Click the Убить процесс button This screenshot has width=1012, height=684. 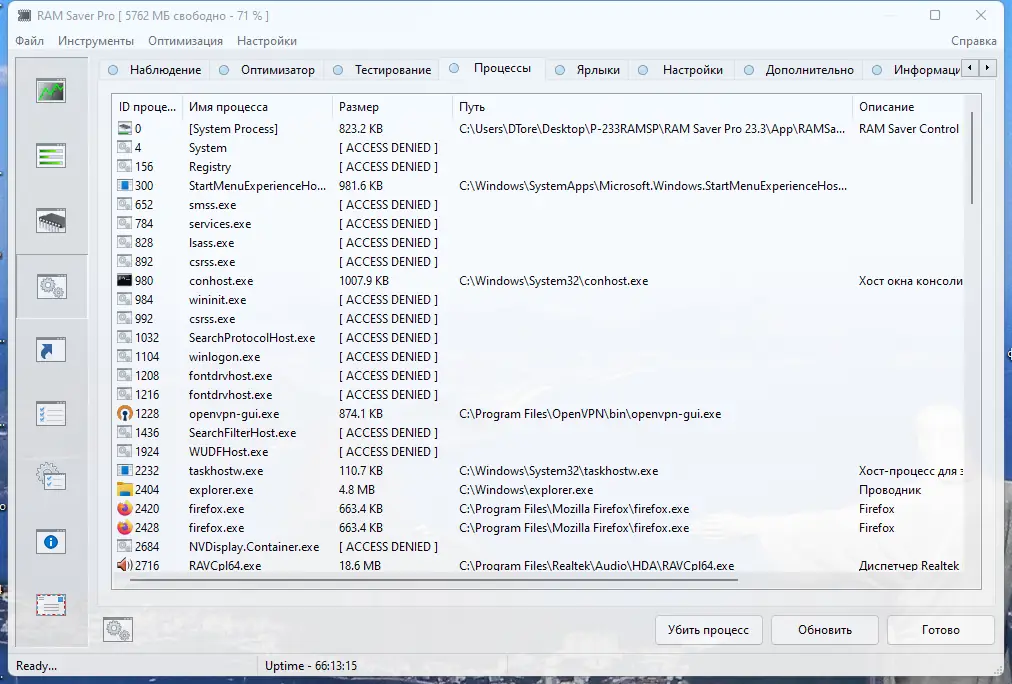click(709, 630)
